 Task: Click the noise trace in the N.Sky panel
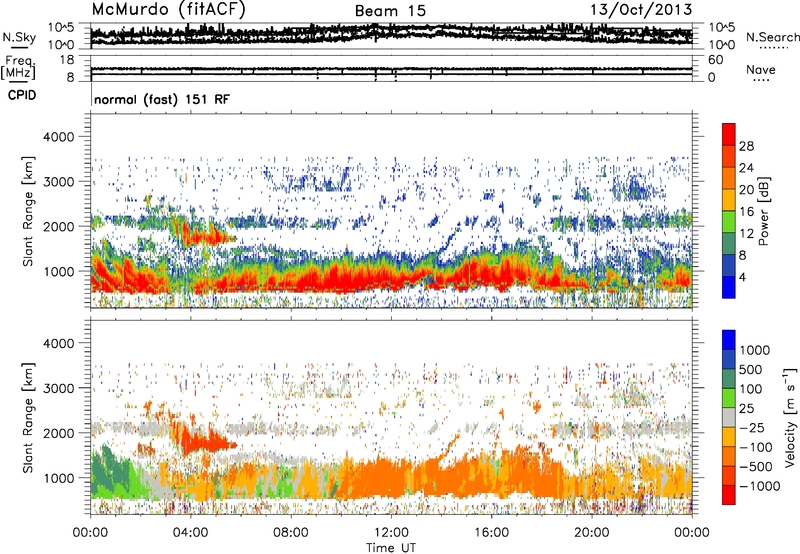coord(391,34)
